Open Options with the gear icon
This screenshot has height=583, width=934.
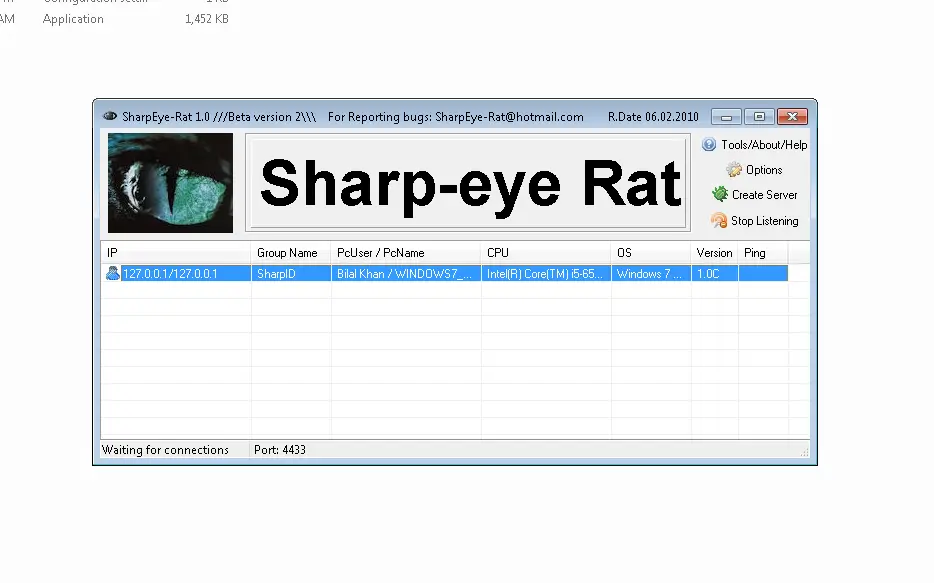[x=735, y=170]
